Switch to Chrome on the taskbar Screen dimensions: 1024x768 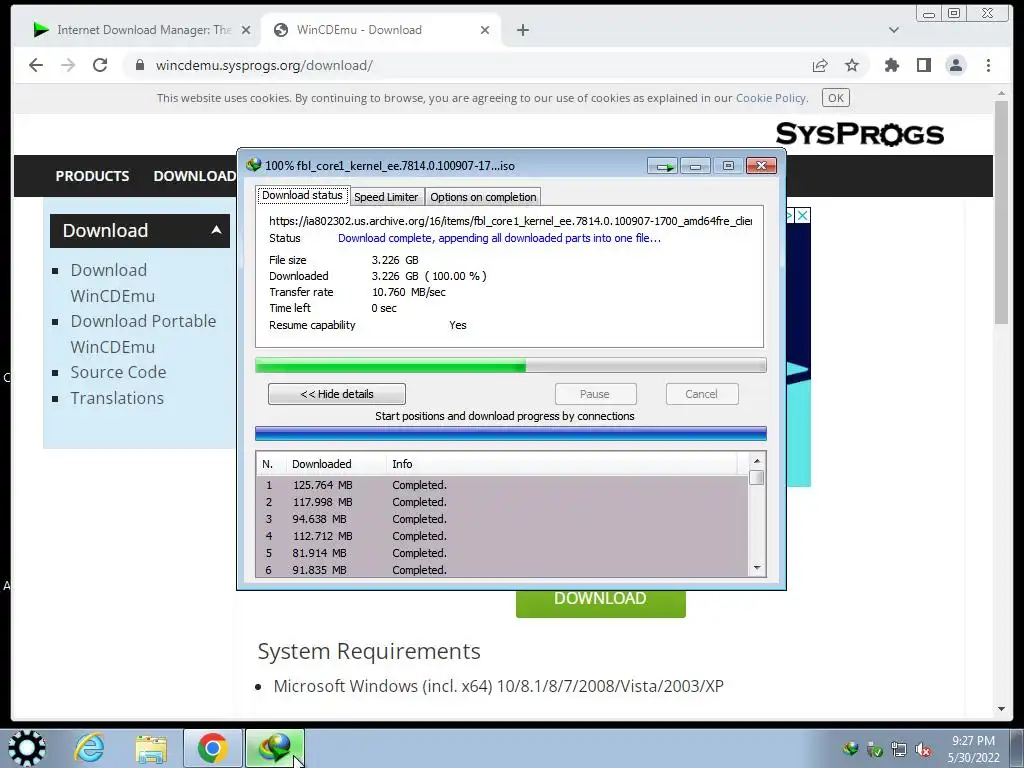coord(213,748)
